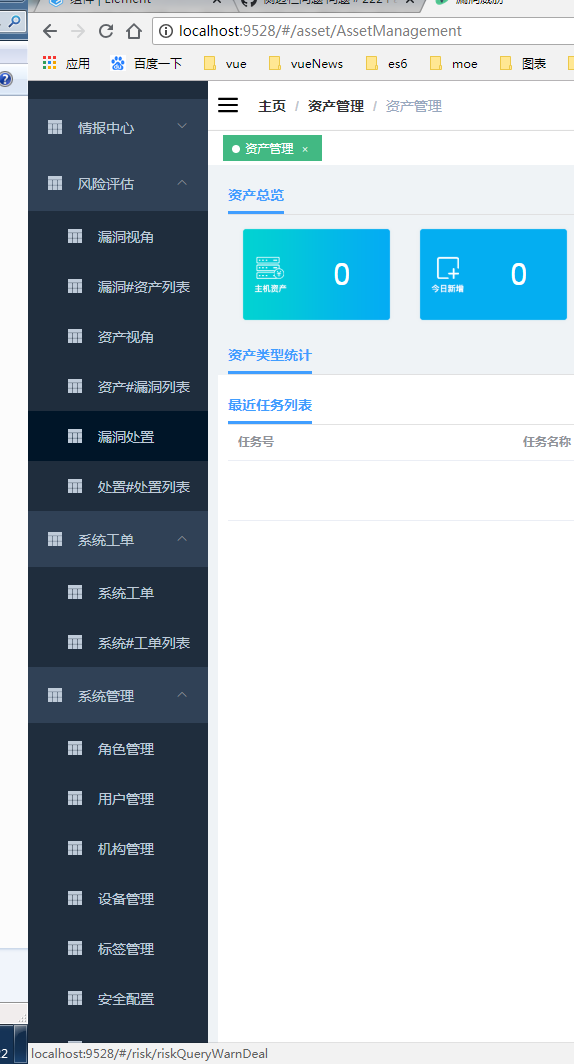Click the hamburger sidebar toggle icon
Image resolution: width=574 pixels, height=1064 pixels.
pyautogui.click(x=228, y=105)
